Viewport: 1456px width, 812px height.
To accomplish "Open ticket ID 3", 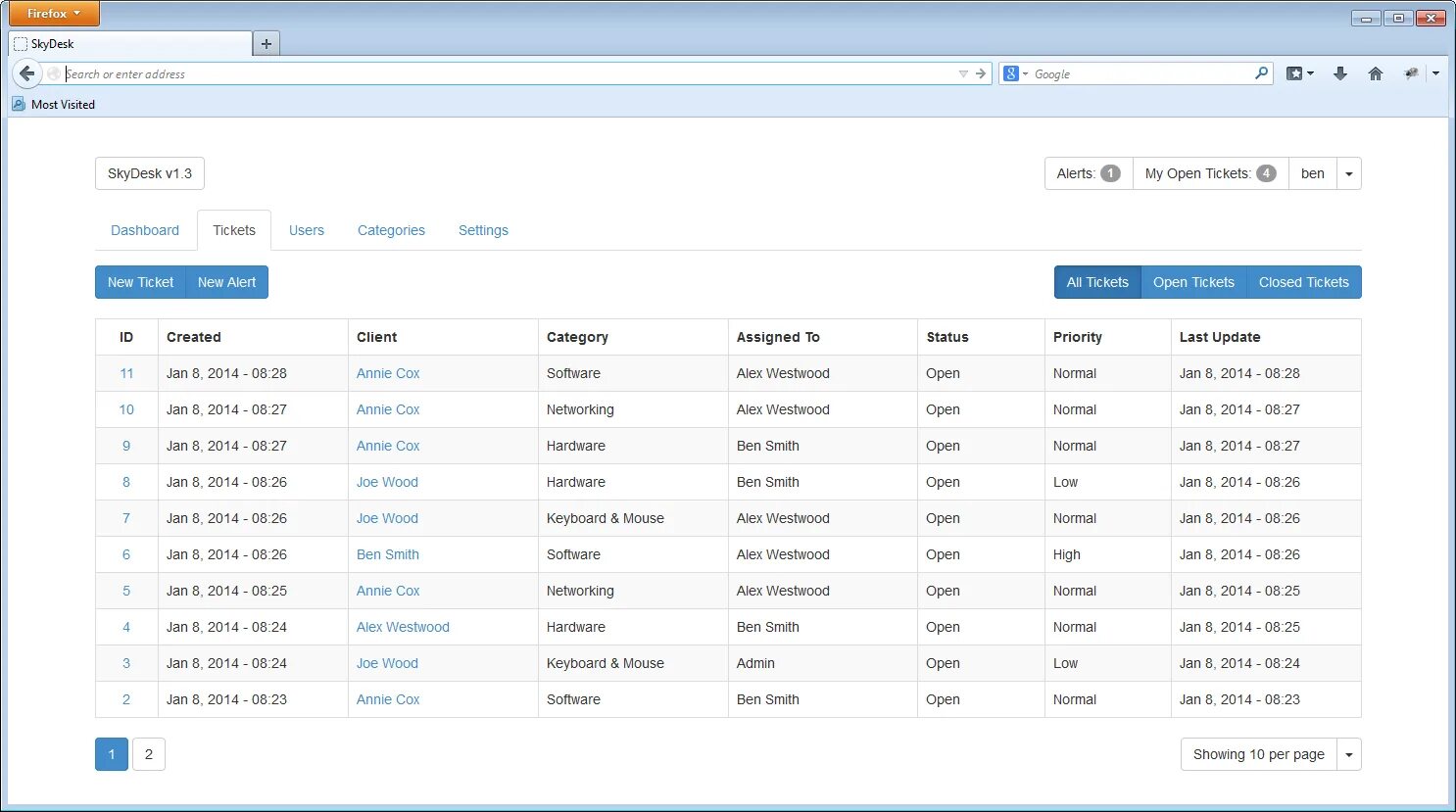I will pos(126,663).
